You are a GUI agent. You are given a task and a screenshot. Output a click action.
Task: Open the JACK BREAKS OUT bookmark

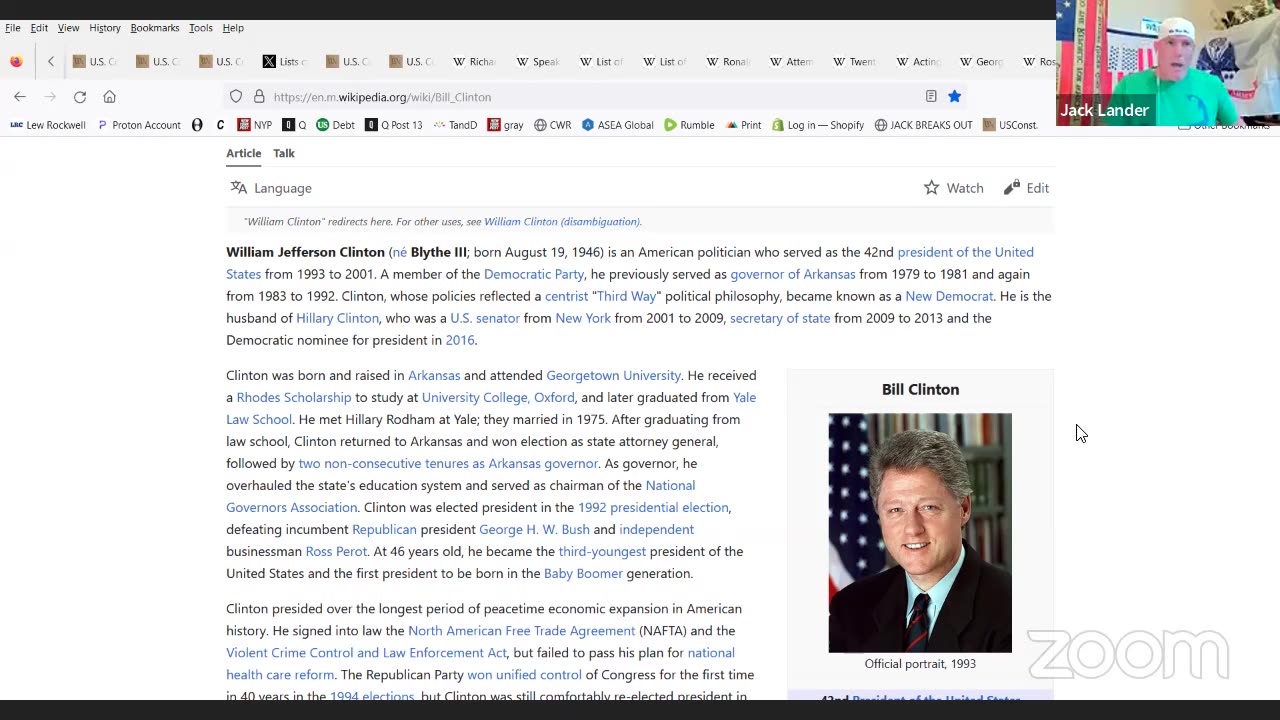tap(923, 125)
